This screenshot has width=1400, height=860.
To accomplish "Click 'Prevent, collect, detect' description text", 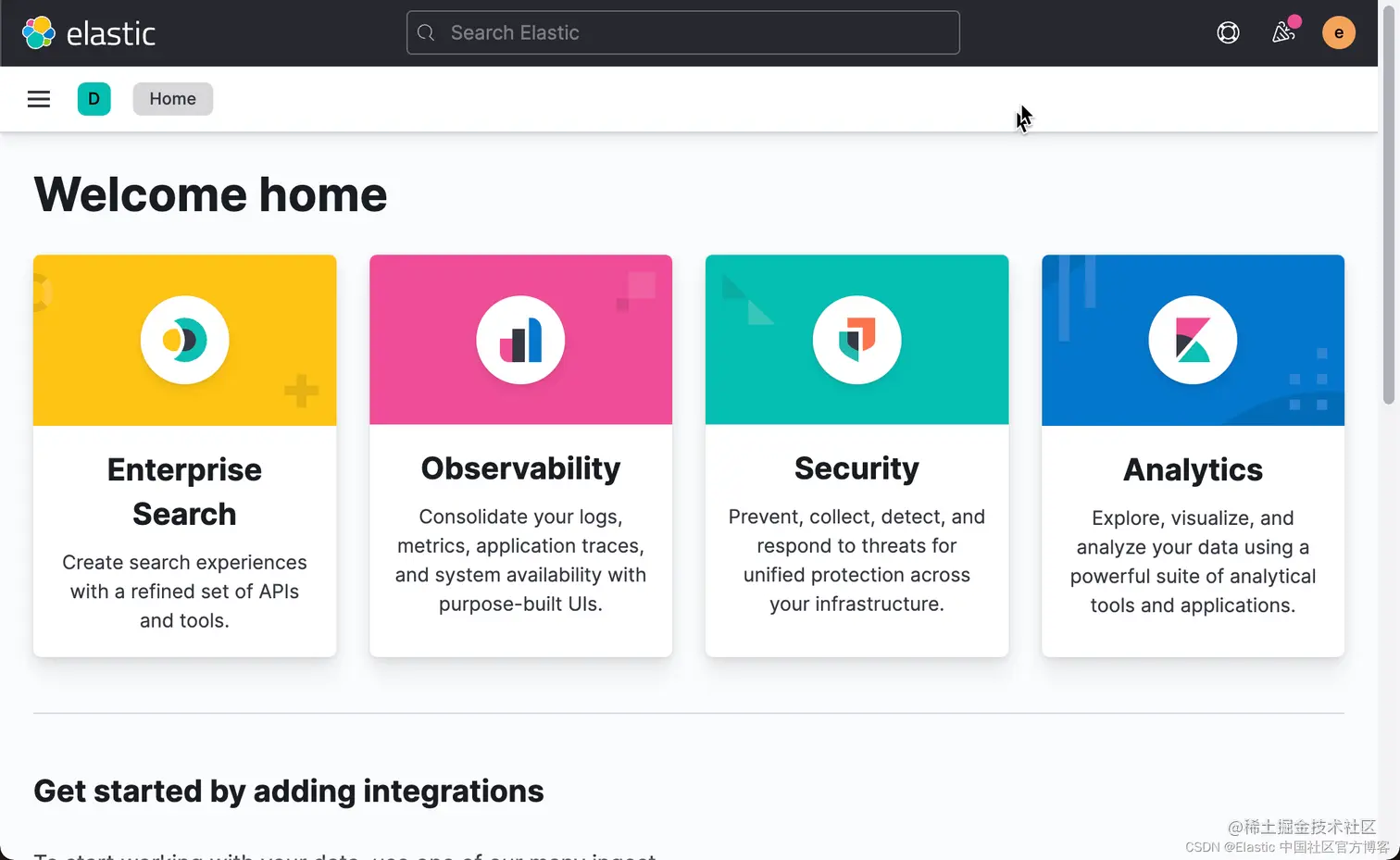I will [x=856, y=560].
